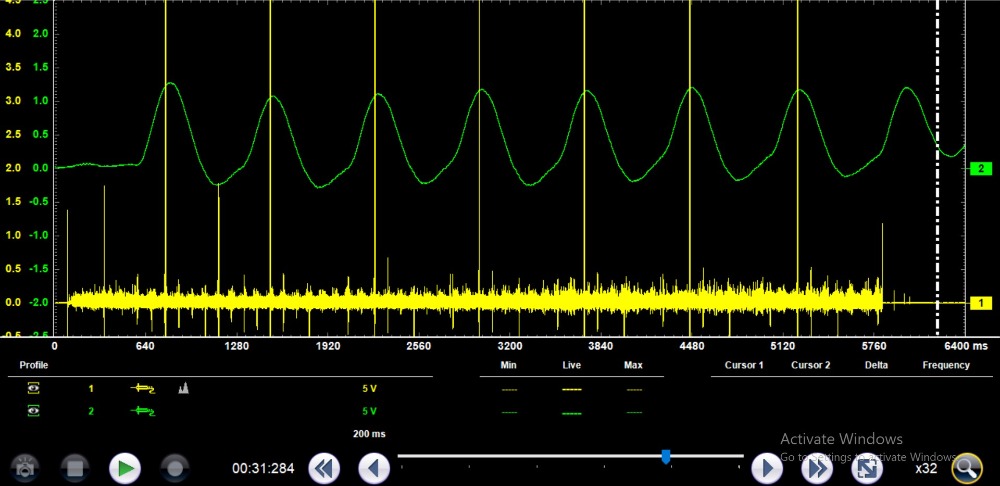Adjust the 200 ms time base
1000x486 pixels.
pos(369,434)
